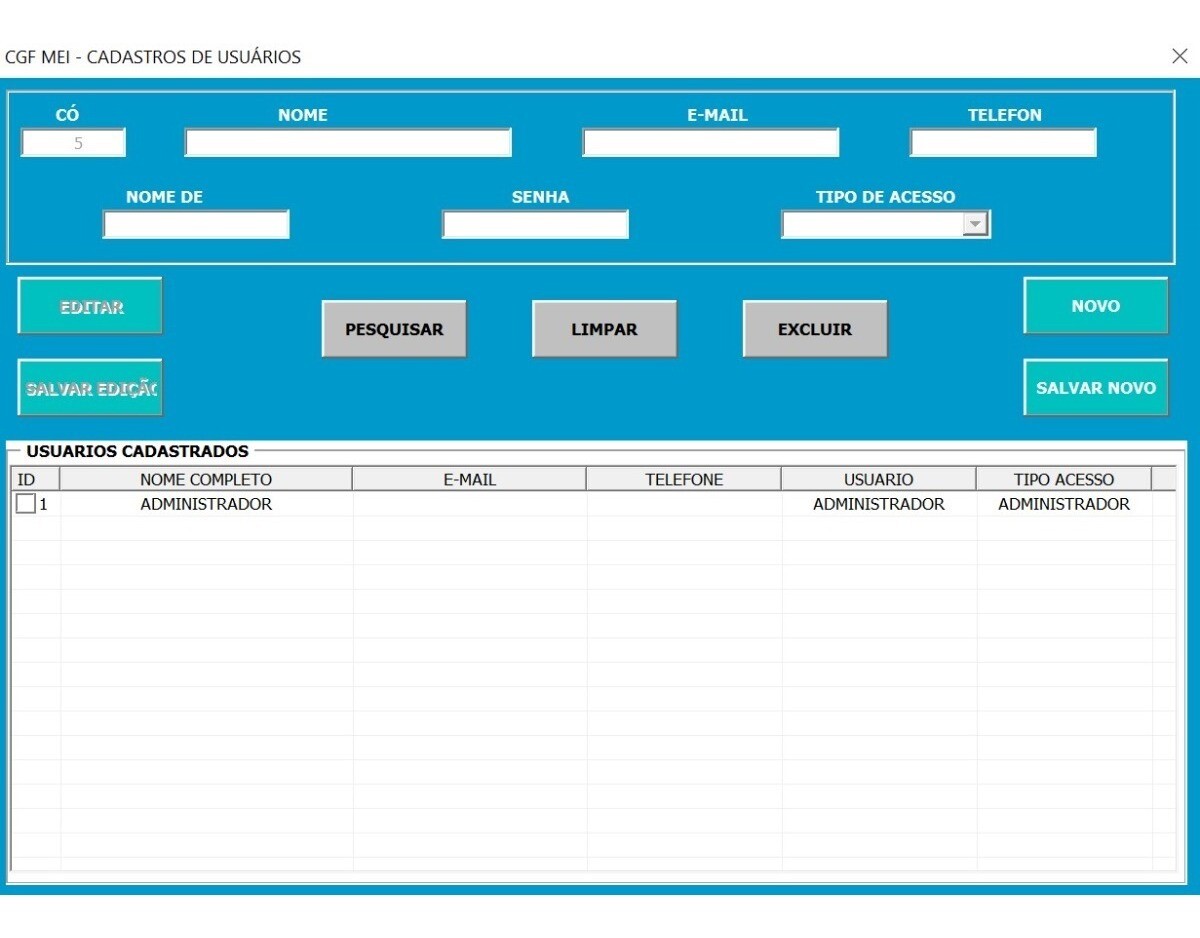Click the TELEFONE column header
The image size is (1200, 938).
point(684,479)
